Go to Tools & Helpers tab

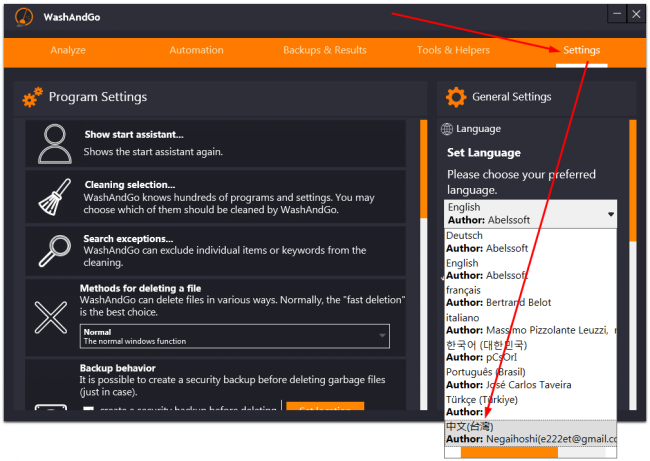pyautogui.click(x=453, y=50)
